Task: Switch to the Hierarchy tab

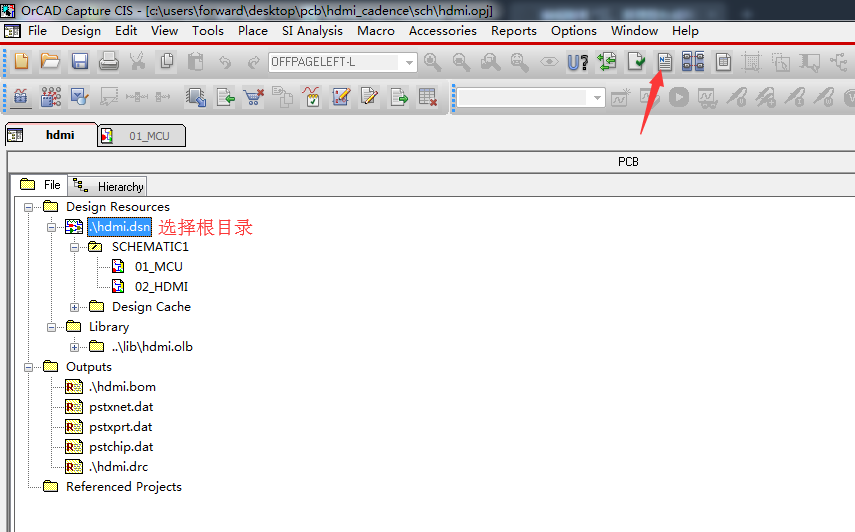Action: 108,186
